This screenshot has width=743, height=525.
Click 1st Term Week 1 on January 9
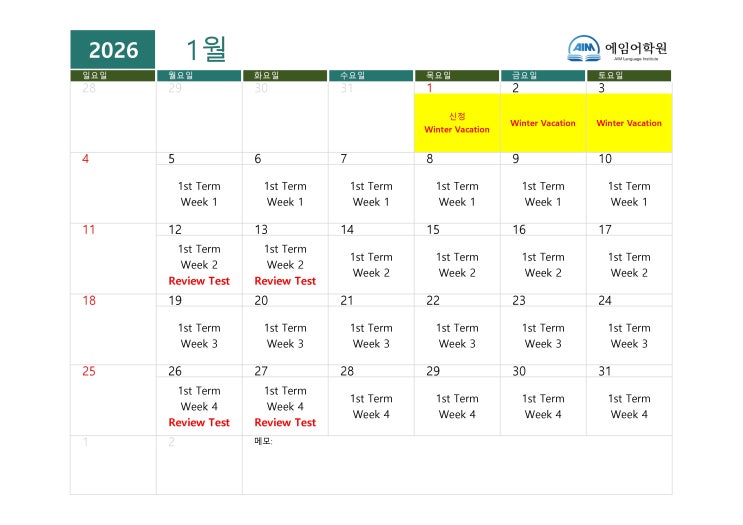coord(543,194)
